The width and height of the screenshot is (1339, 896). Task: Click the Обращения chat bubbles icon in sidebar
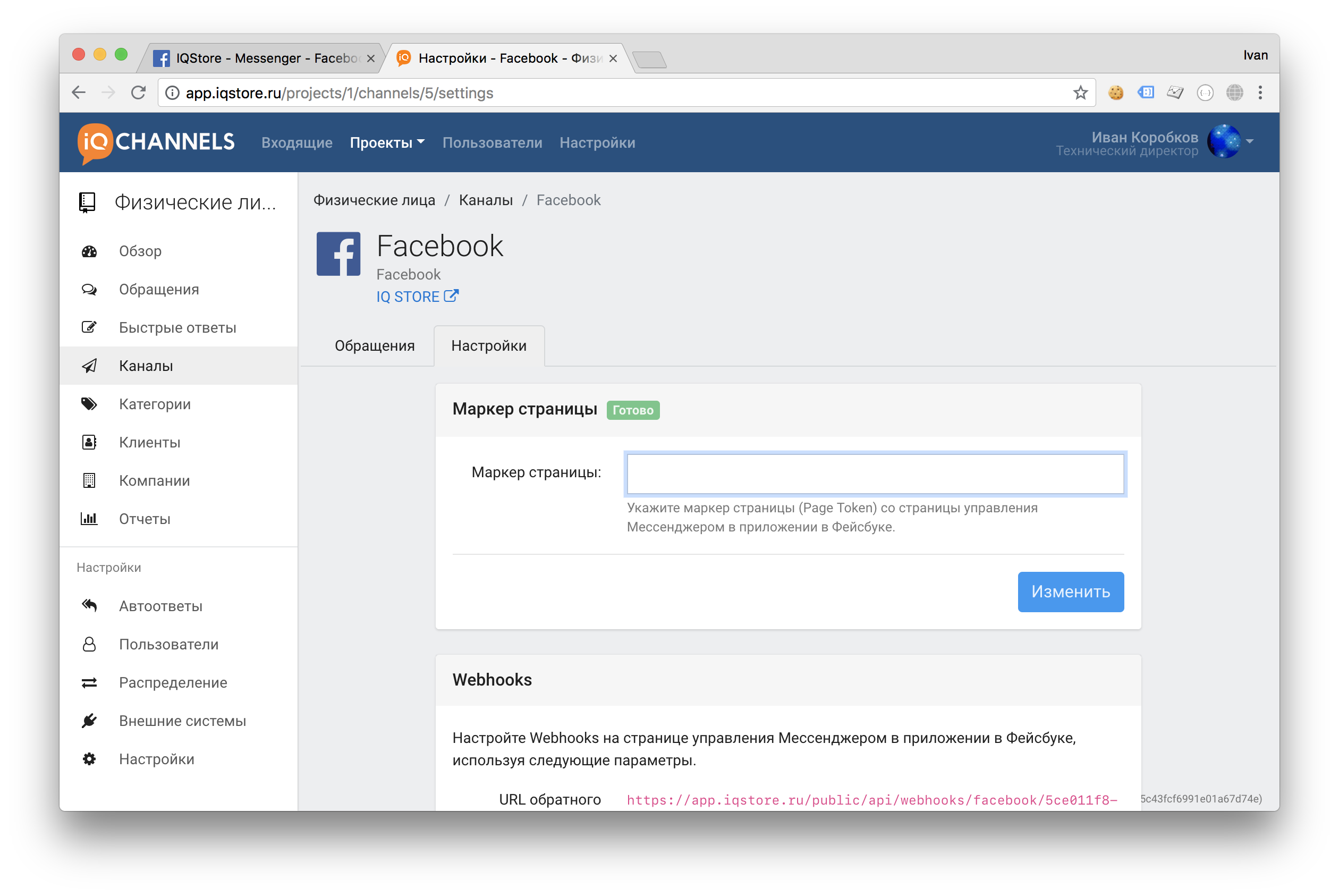pyautogui.click(x=89, y=290)
